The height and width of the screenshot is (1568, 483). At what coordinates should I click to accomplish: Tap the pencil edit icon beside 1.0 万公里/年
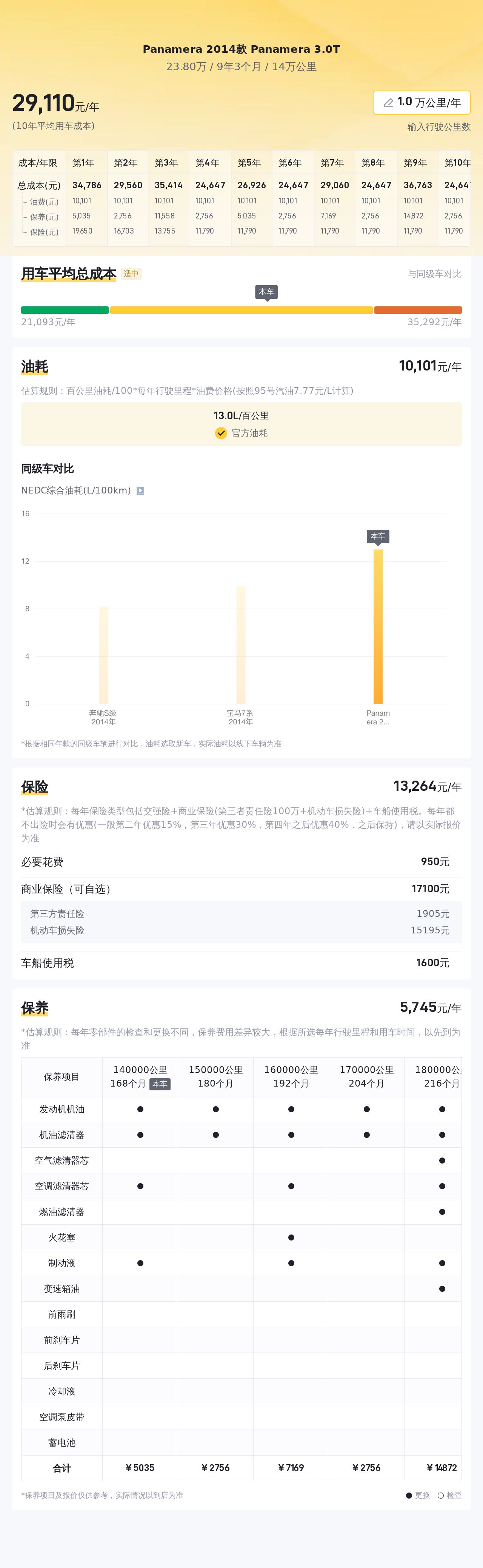click(388, 103)
